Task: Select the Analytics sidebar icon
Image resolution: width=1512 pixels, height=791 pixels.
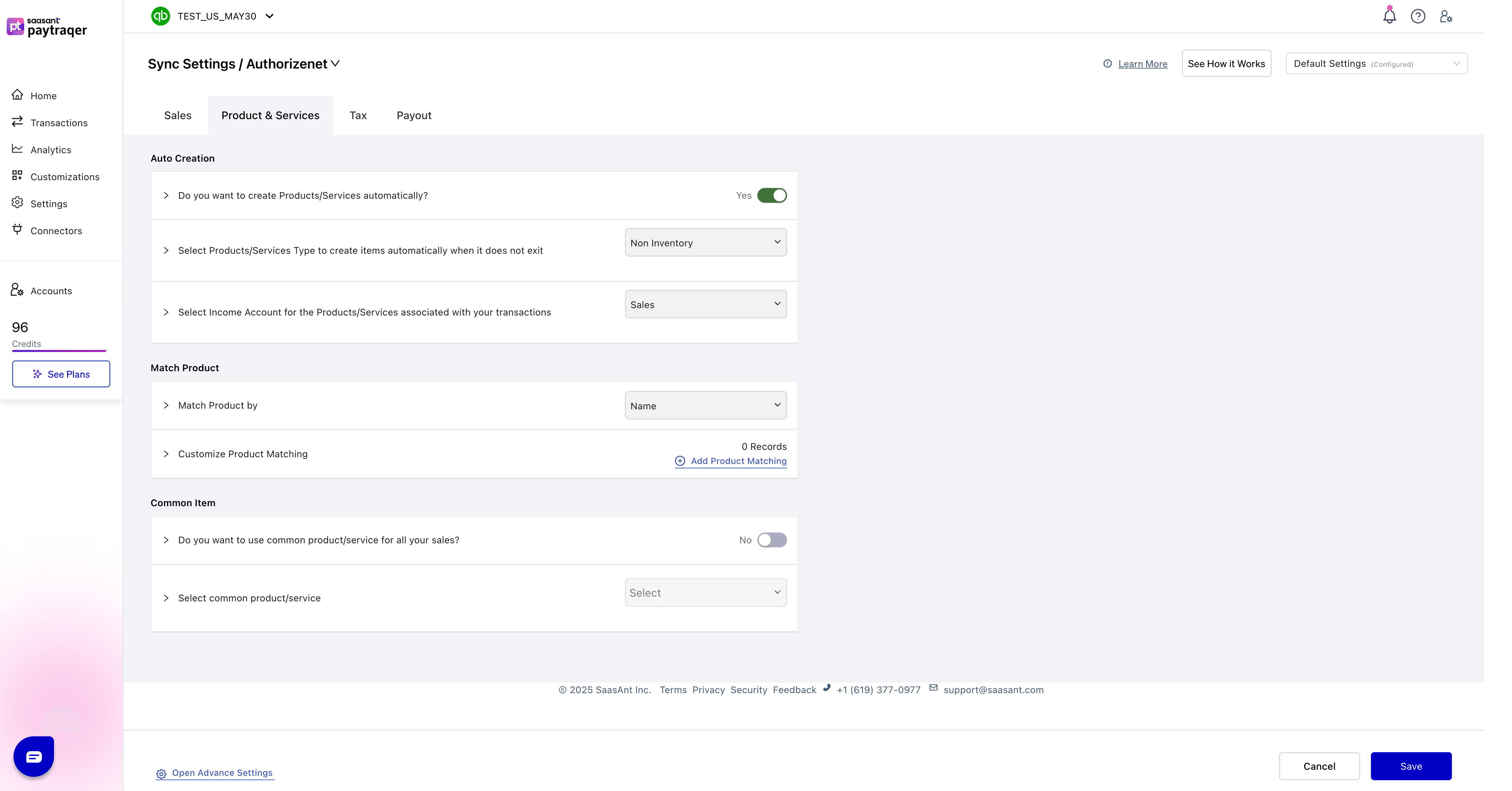Action: click(x=17, y=149)
